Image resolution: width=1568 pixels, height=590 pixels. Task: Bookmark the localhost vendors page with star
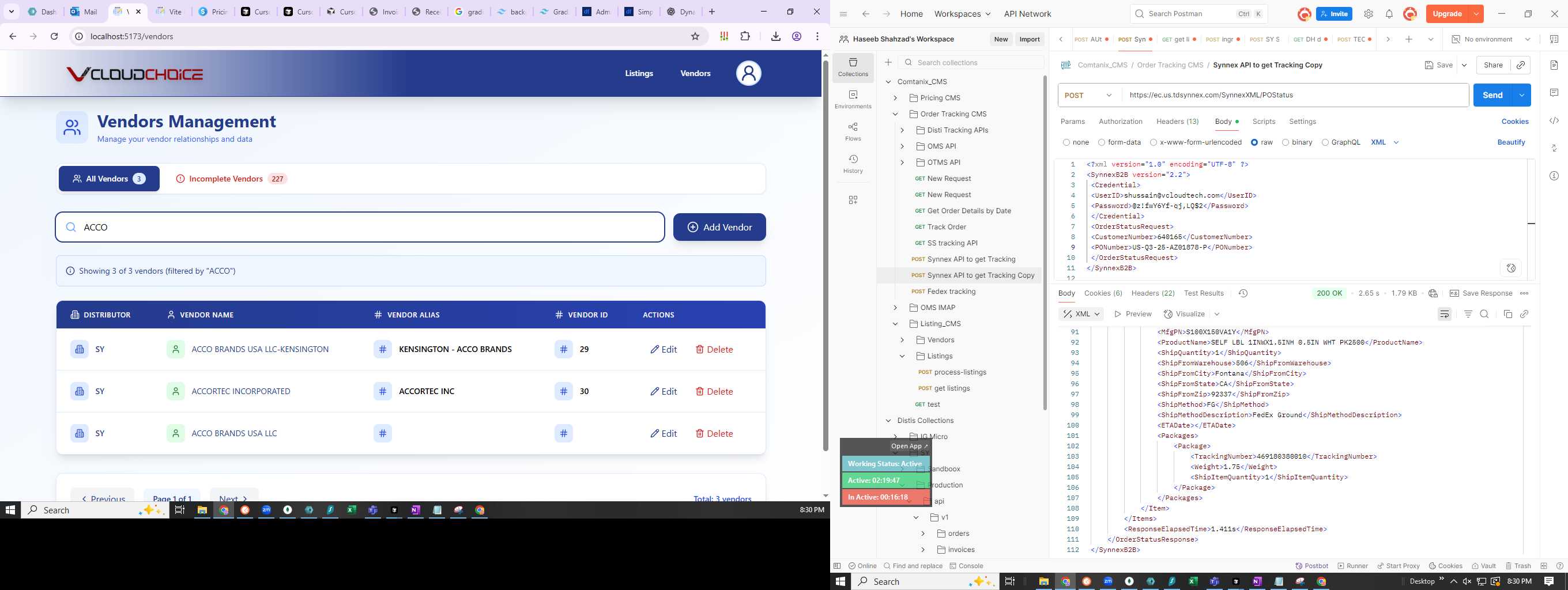[695, 36]
